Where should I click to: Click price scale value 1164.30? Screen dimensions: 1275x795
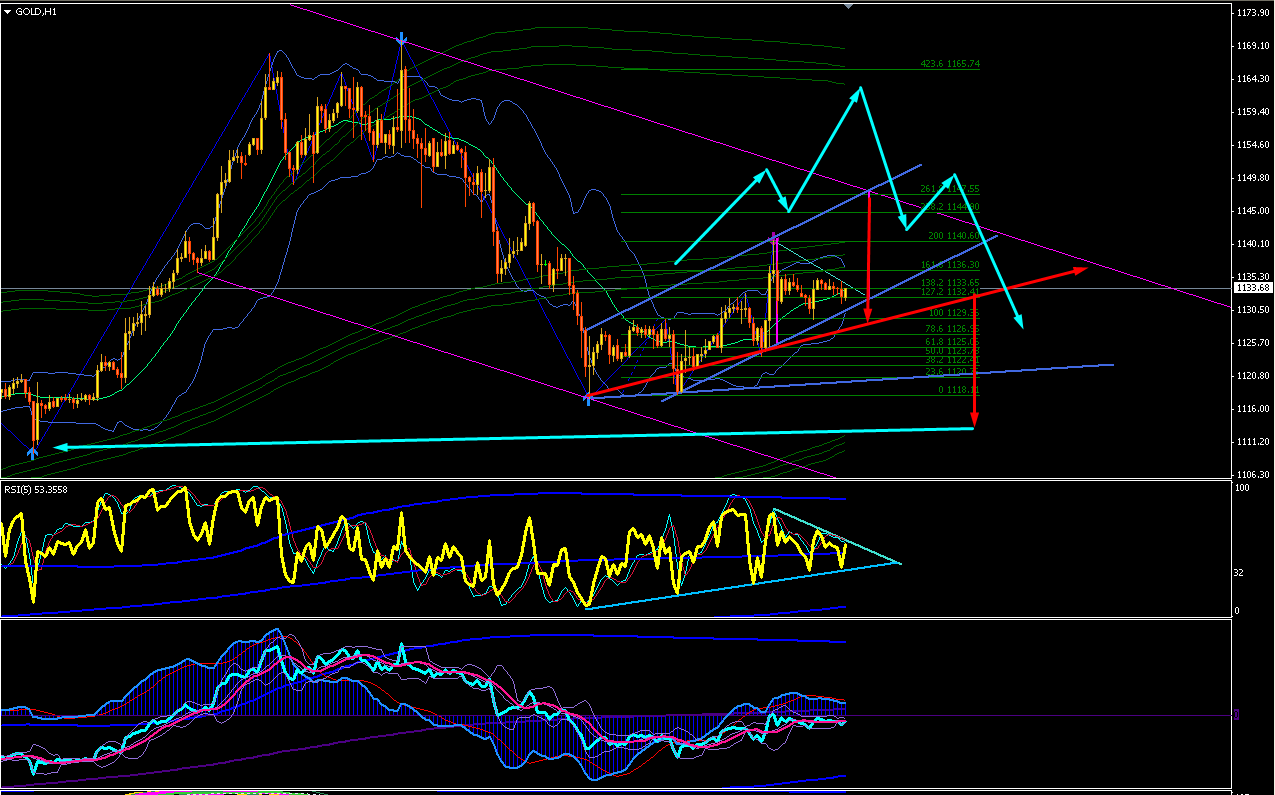tap(1252, 79)
